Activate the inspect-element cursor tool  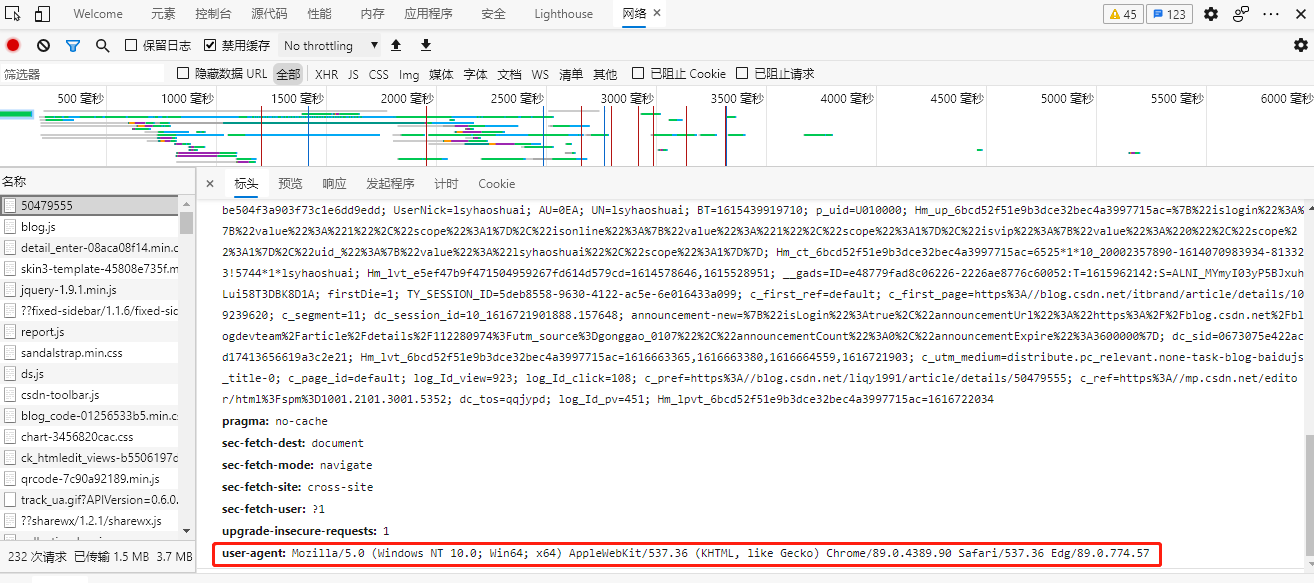(x=13, y=12)
